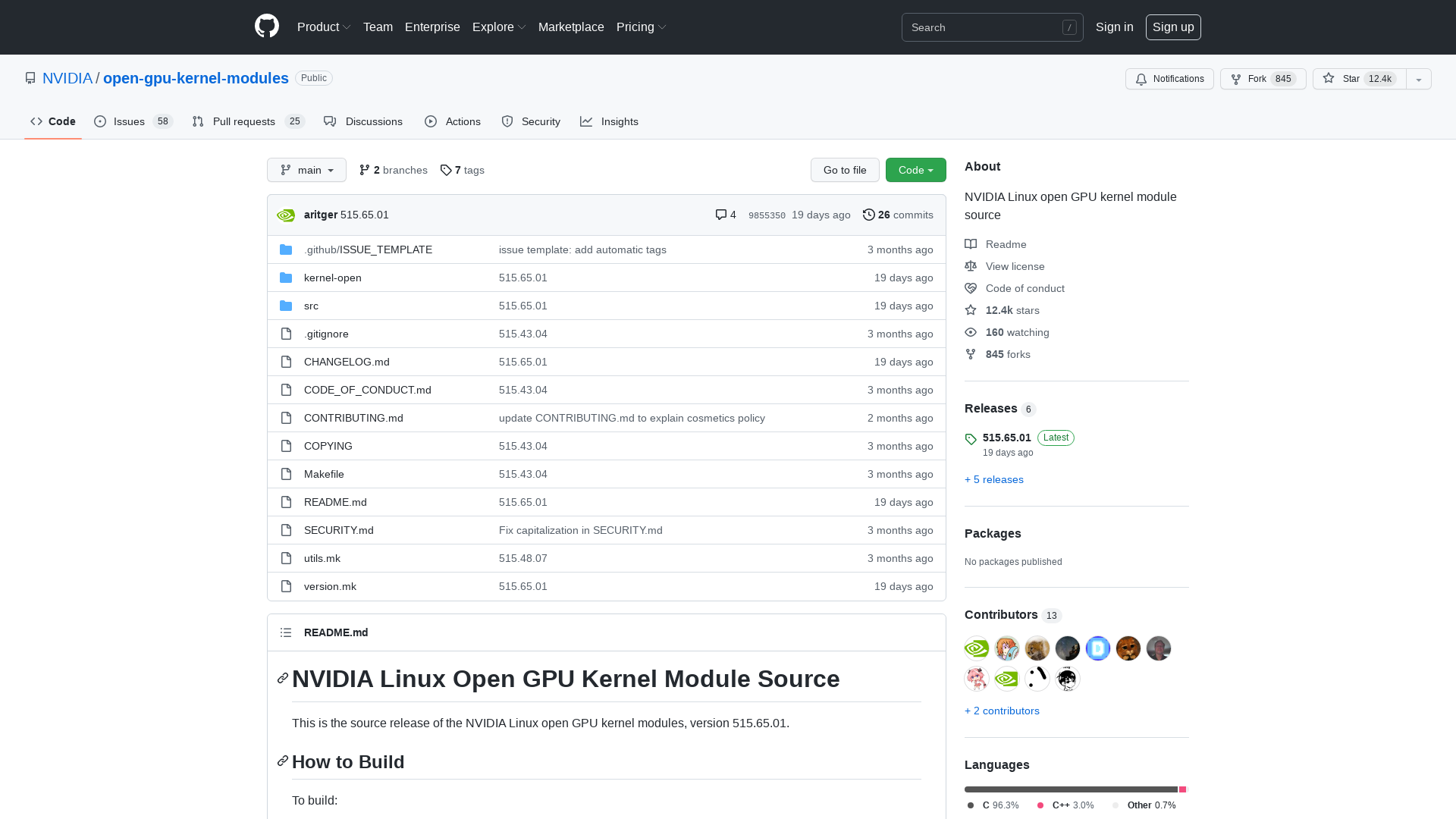1456x819 pixels.
Task: Click the fork icon beside 845 forks
Action: click(971, 354)
